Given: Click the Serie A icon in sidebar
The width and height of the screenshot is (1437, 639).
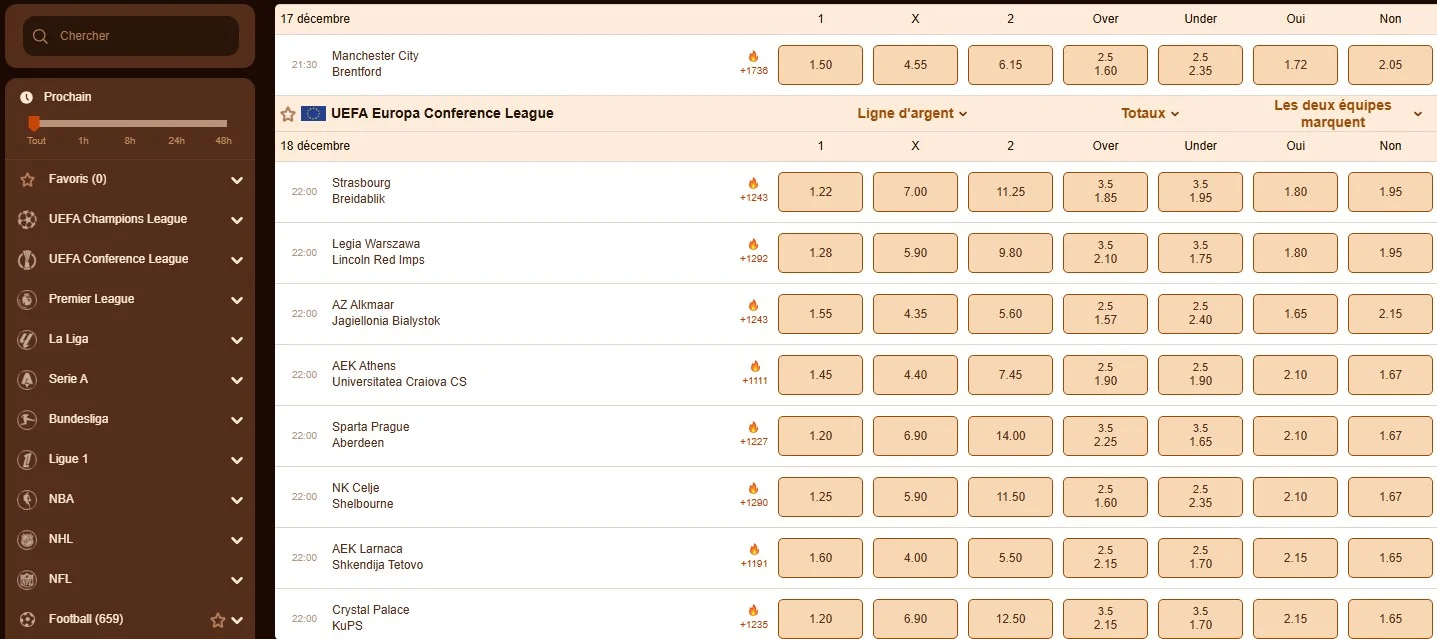Looking at the screenshot, I should click(x=28, y=379).
